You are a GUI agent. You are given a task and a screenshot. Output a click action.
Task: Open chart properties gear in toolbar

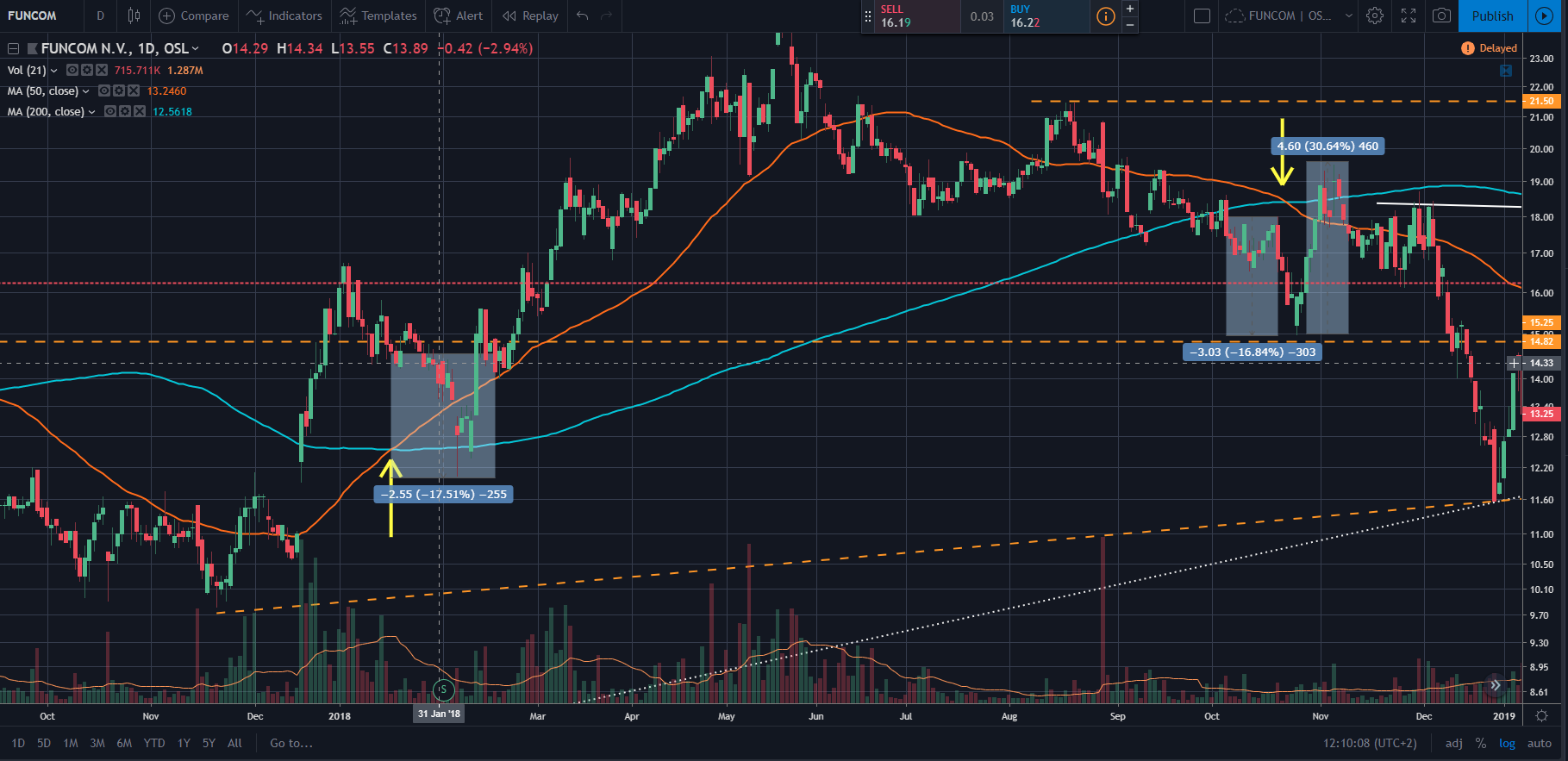(1375, 16)
